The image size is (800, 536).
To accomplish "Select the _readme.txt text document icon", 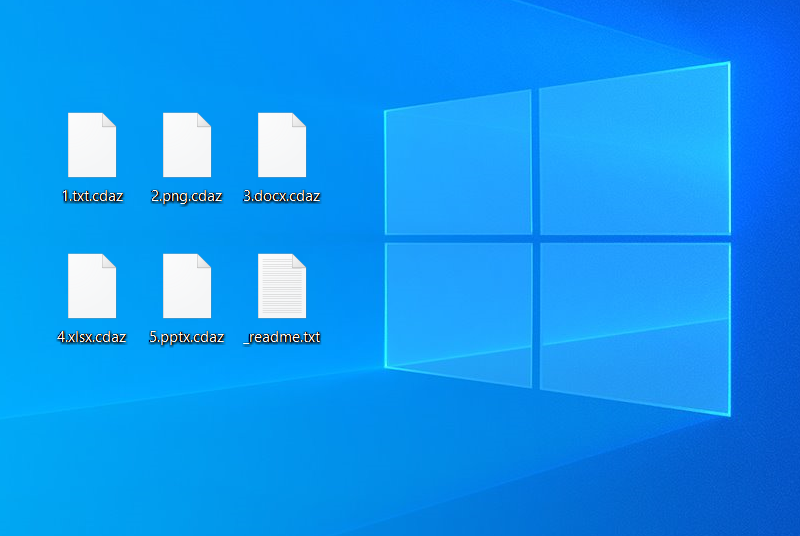I will click(281, 286).
